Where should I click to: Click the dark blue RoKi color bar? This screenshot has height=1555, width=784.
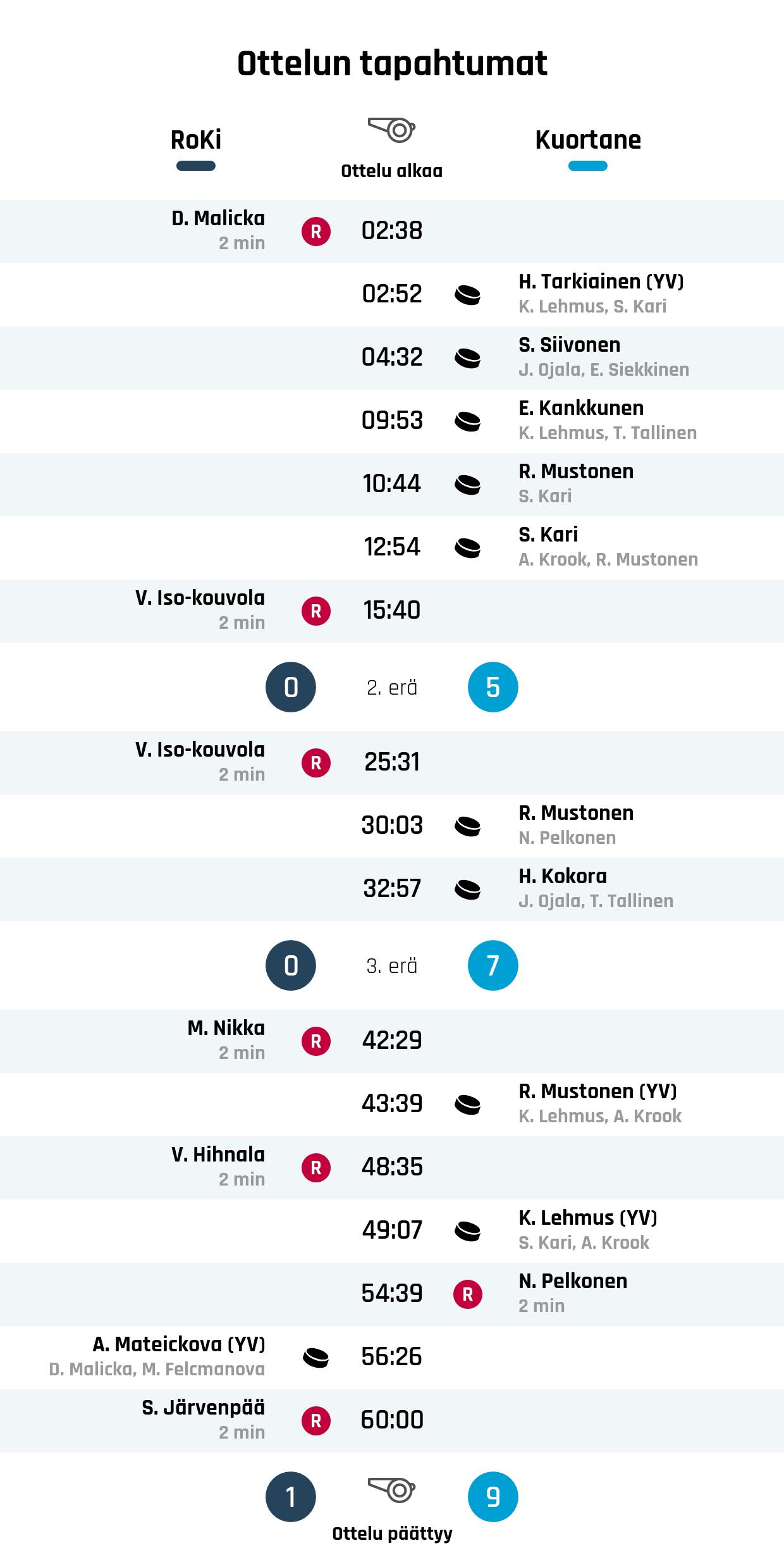coord(196,166)
